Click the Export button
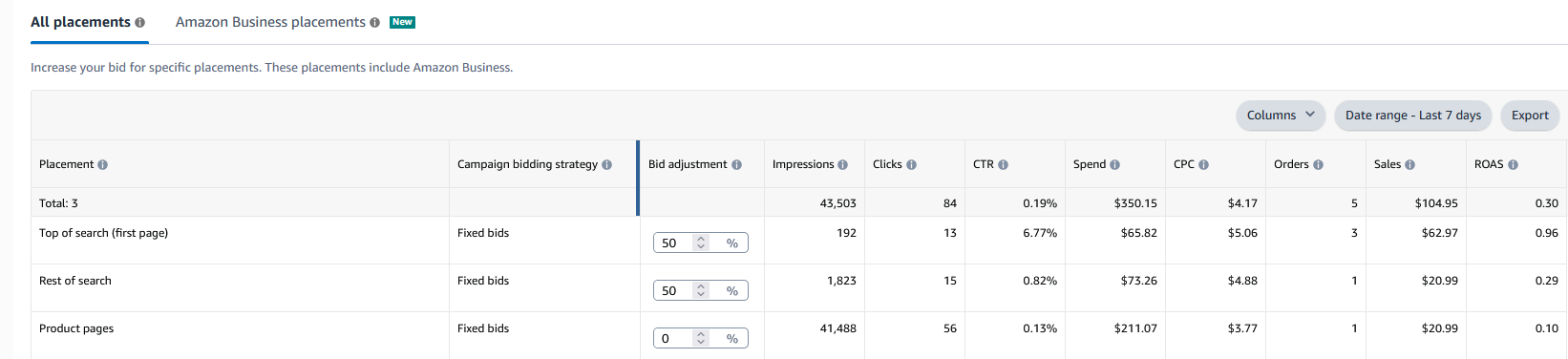Viewport: 1568px width, 359px height. tap(1530, 116)
